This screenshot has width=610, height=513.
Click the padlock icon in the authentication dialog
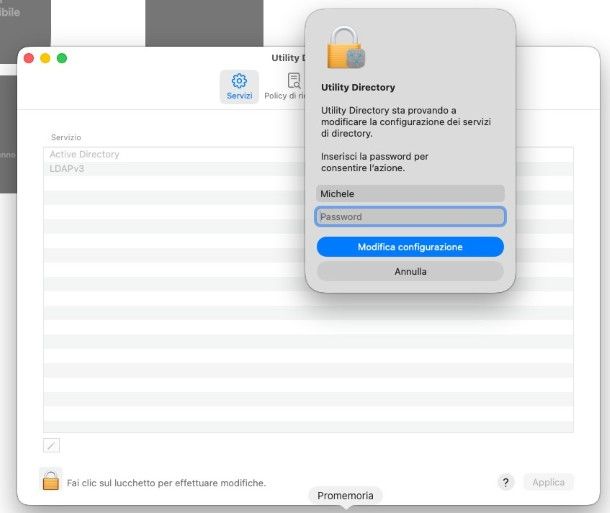pos(346,47)
